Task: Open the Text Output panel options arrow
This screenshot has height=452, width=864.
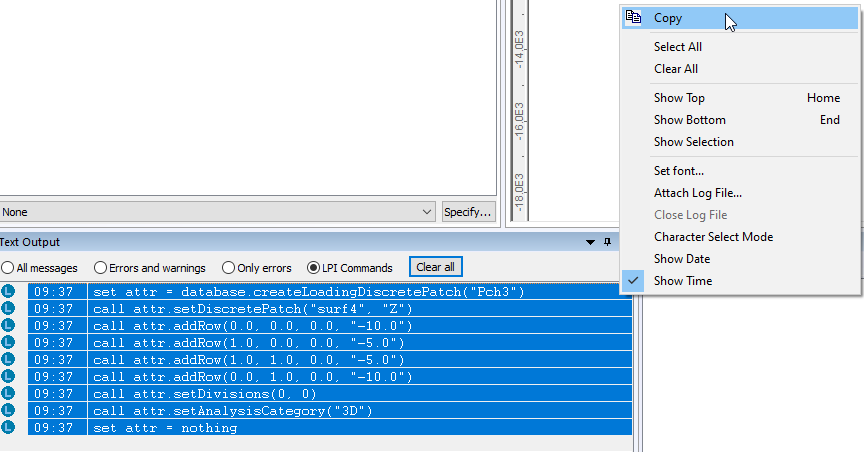Action: point(590,242)
